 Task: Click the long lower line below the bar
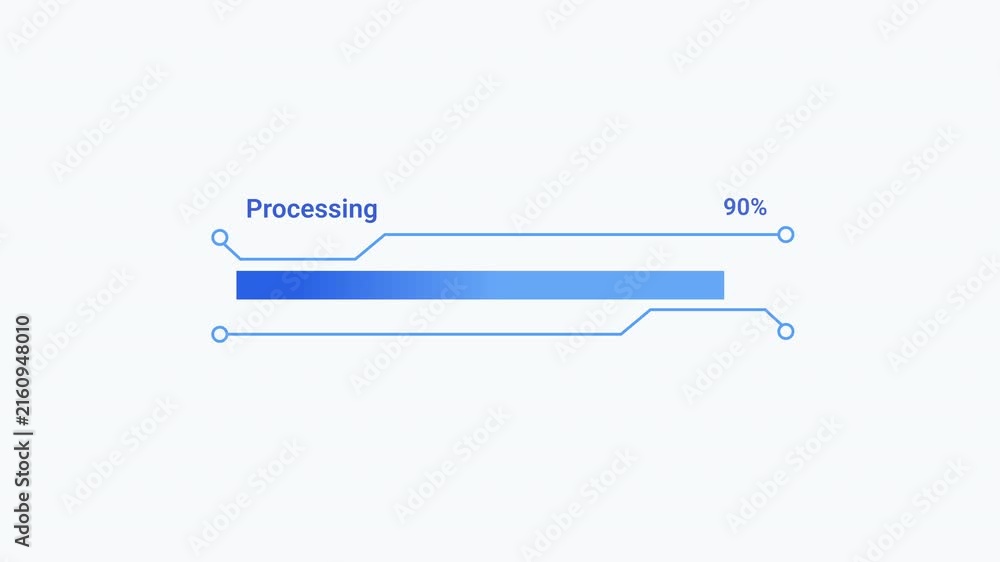click(424, 334)
